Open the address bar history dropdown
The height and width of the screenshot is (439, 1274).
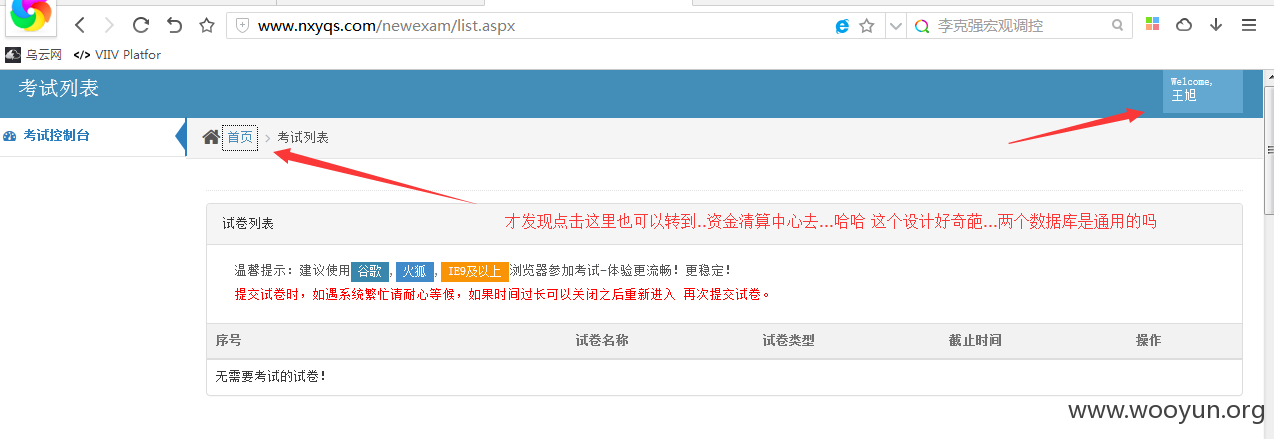[x=894, y=26]
